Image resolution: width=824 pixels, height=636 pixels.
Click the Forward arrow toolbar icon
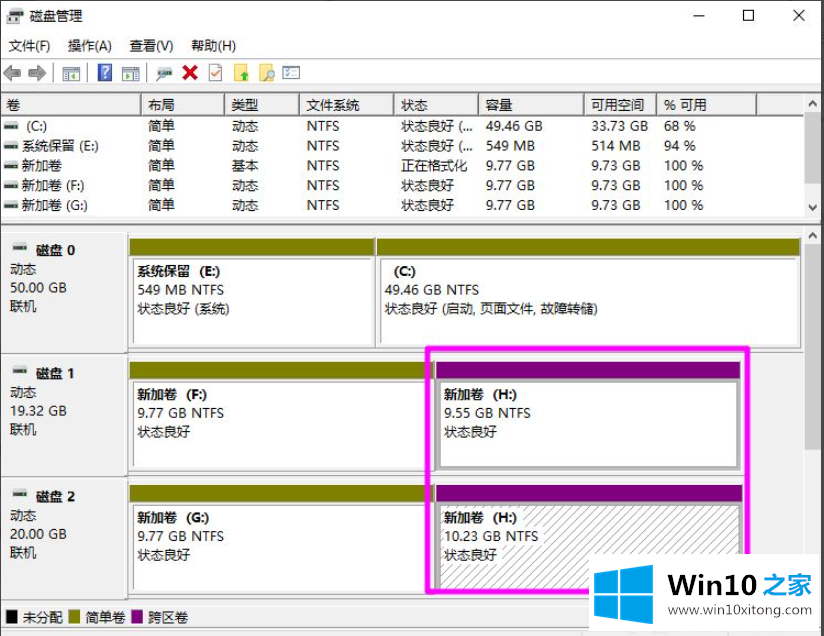[x=37, y=73]
